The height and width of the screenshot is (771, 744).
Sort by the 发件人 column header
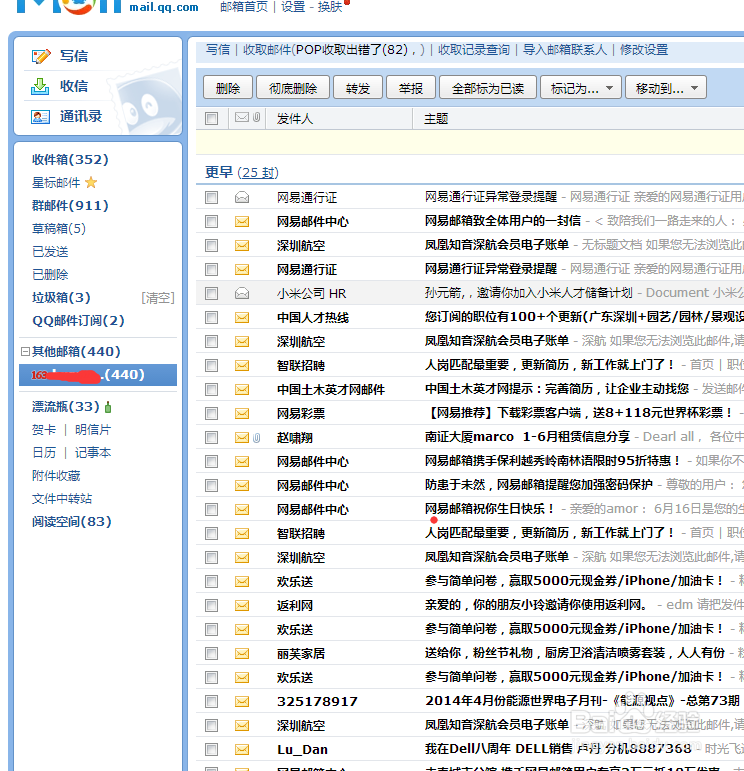[x=295, y=119]
